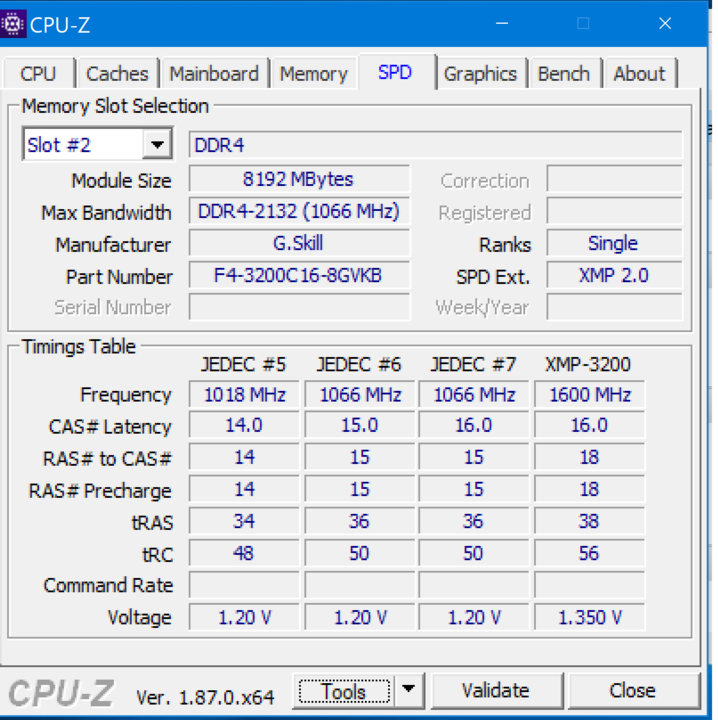Click the F4-3200C16-8GVKB part number
Viewport: 718px width, 720px height.
coord(299,276)
